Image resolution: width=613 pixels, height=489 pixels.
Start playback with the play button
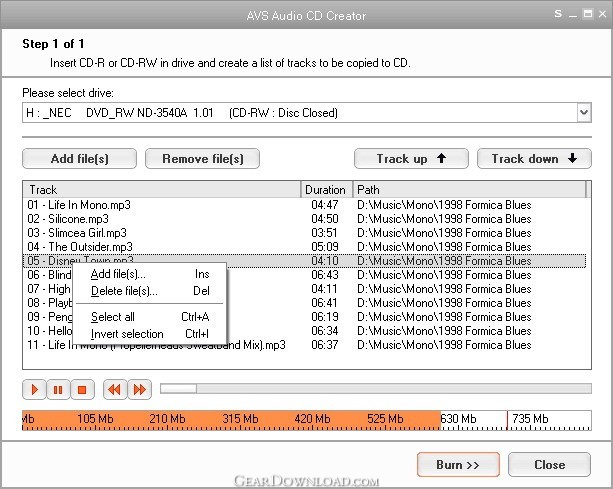[34, 390]
